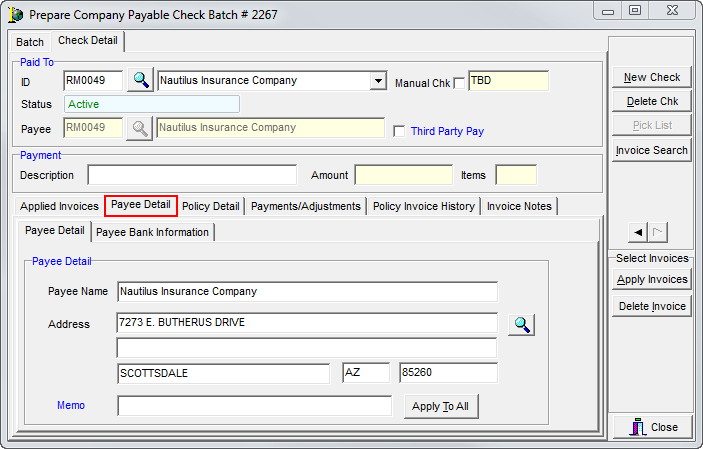Click the Close button with door icon
Image resolution: width=703 pixels, height=449 pixels.
point(651,427)
